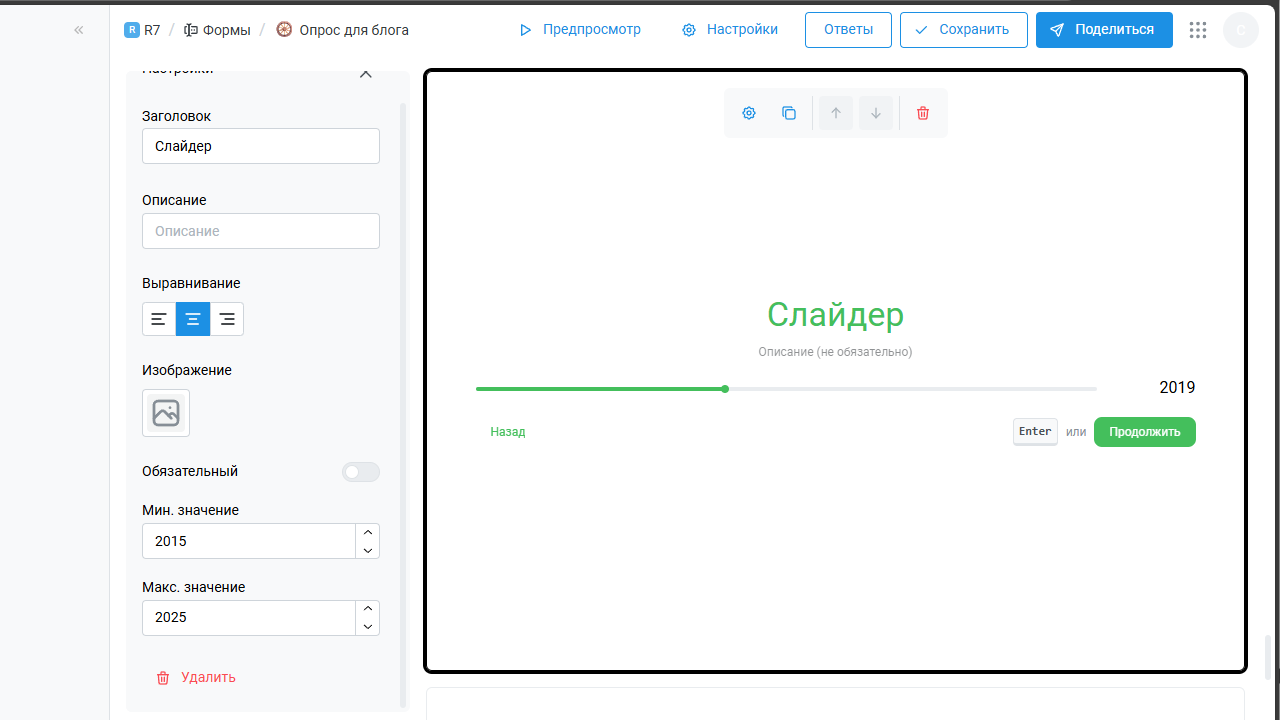Open block settings gear in card toolbar
This screenshot has width=1280, height=720.
point(749,113)
